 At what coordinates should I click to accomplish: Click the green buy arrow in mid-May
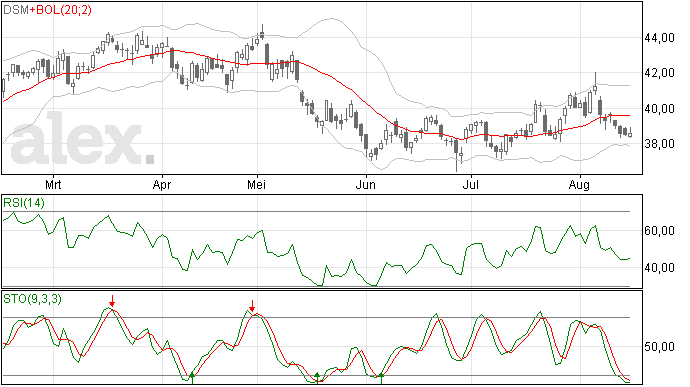[317, 378]
